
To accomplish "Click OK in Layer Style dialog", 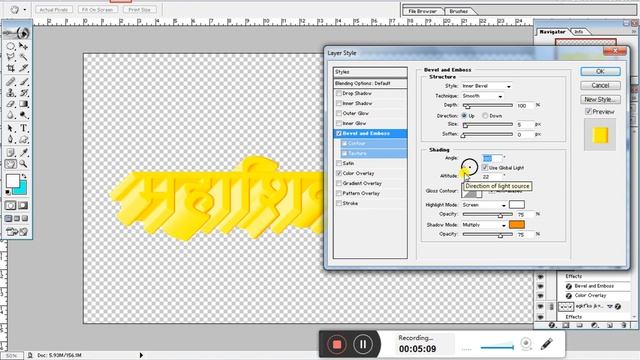I will pos(600,71).
